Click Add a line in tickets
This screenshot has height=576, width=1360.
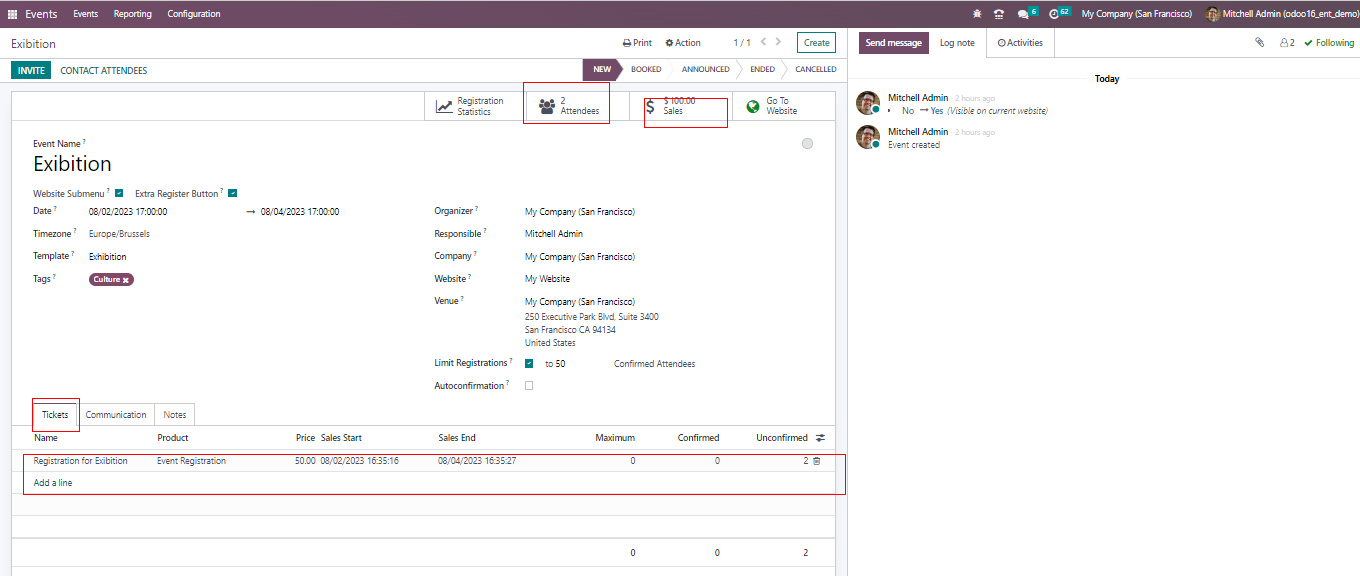point(53,483)
